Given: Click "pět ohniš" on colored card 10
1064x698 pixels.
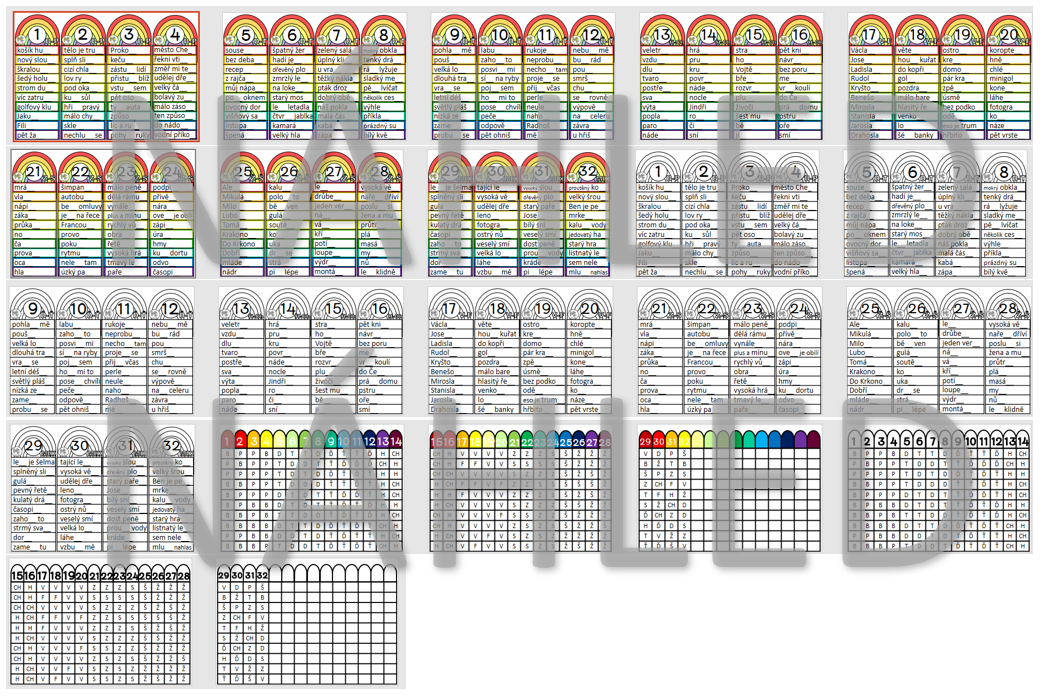Looking at the screenshot, I should (x=495, y=135).
